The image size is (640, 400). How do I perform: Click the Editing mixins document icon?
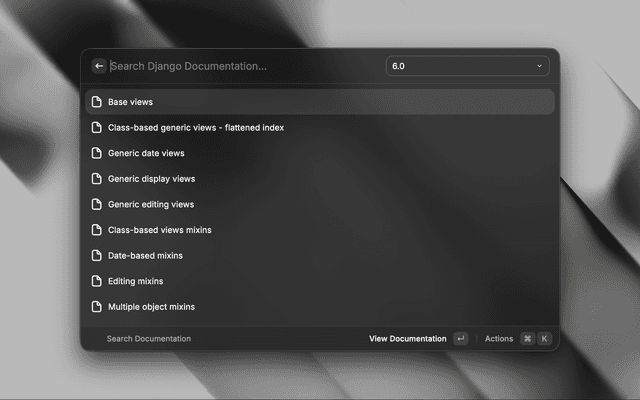pos(97,281)
